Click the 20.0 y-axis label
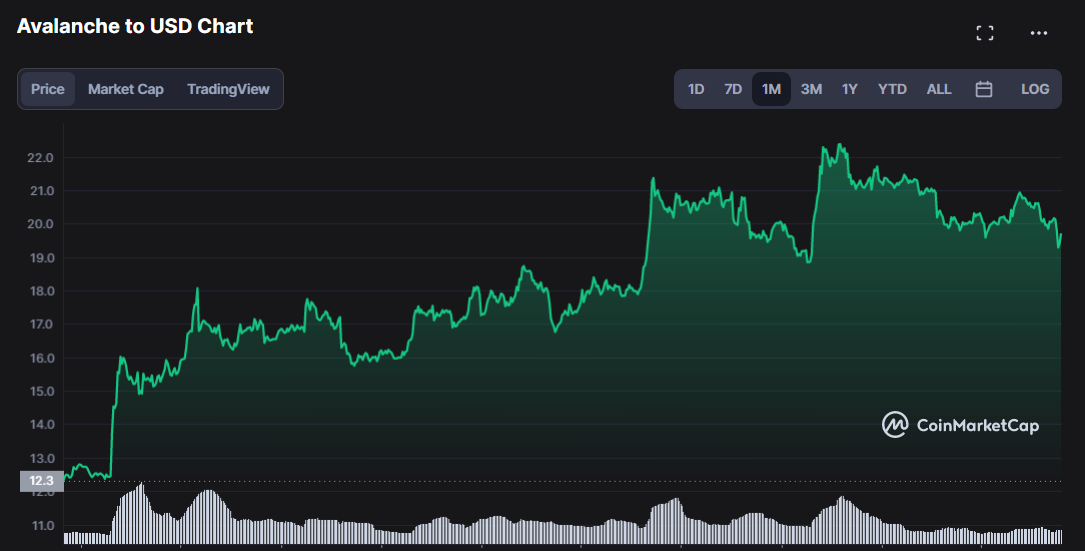This screenshot has width=1085, height=551. [40, 224]
